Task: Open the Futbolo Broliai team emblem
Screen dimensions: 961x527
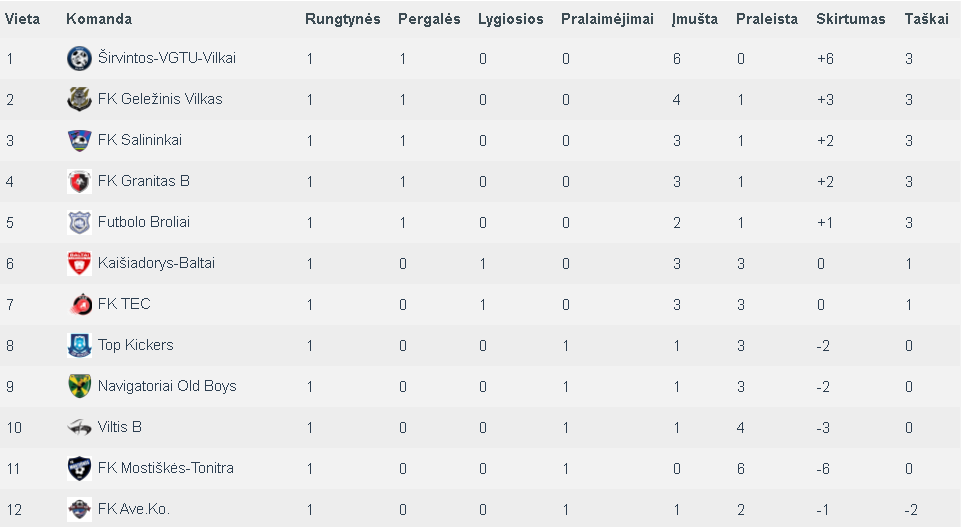Action: click(x=79, y=222)
